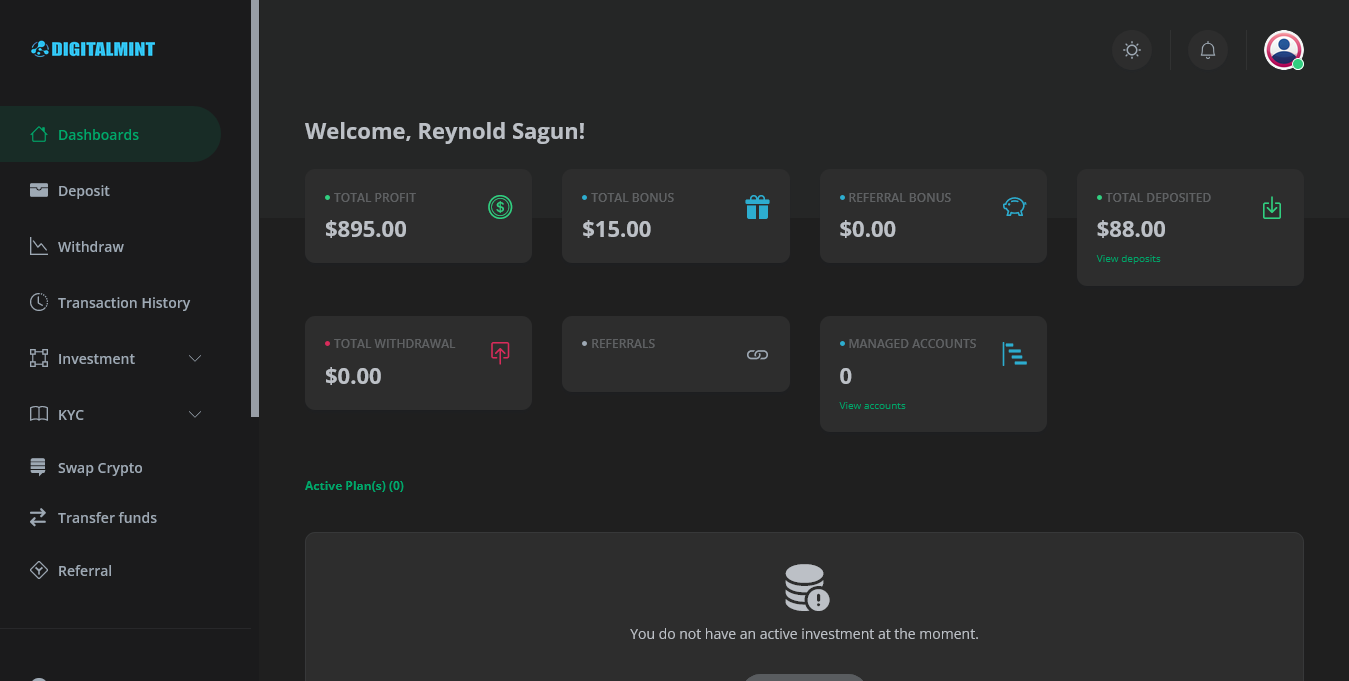
Task: Select Swap Crypto in sidebar
Action: click(100, 468)
